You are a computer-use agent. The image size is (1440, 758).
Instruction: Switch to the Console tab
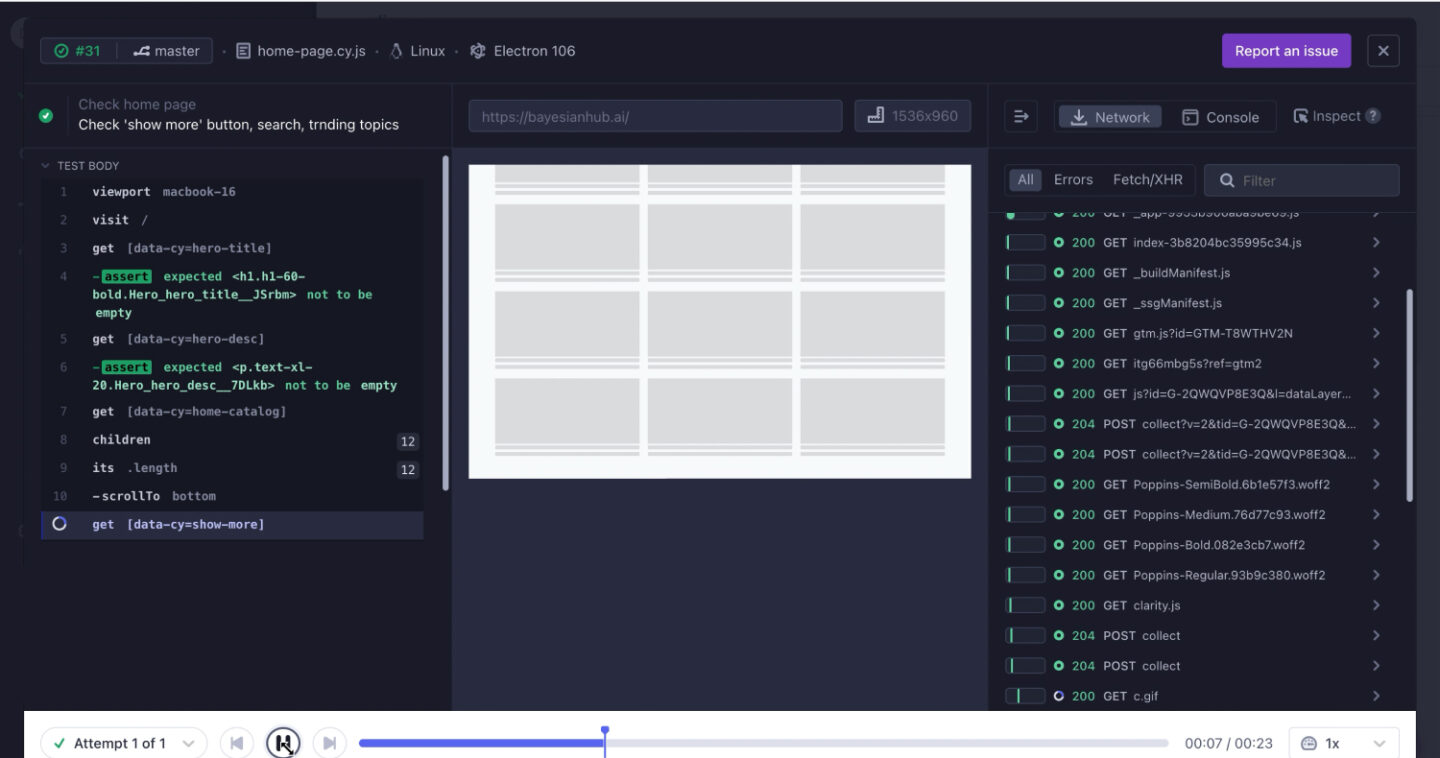1220,117
